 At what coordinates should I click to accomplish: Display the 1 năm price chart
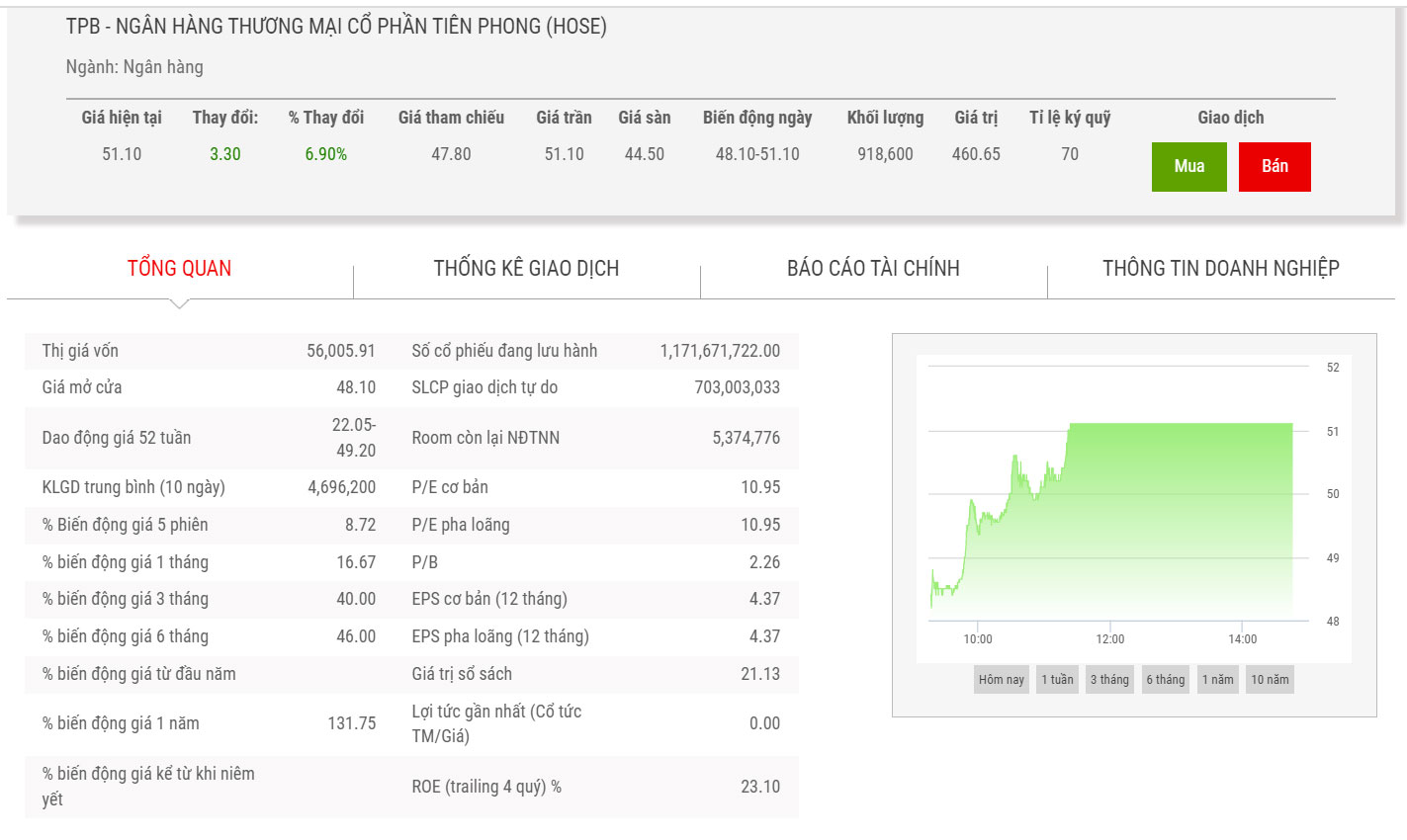click(1217, 680)
